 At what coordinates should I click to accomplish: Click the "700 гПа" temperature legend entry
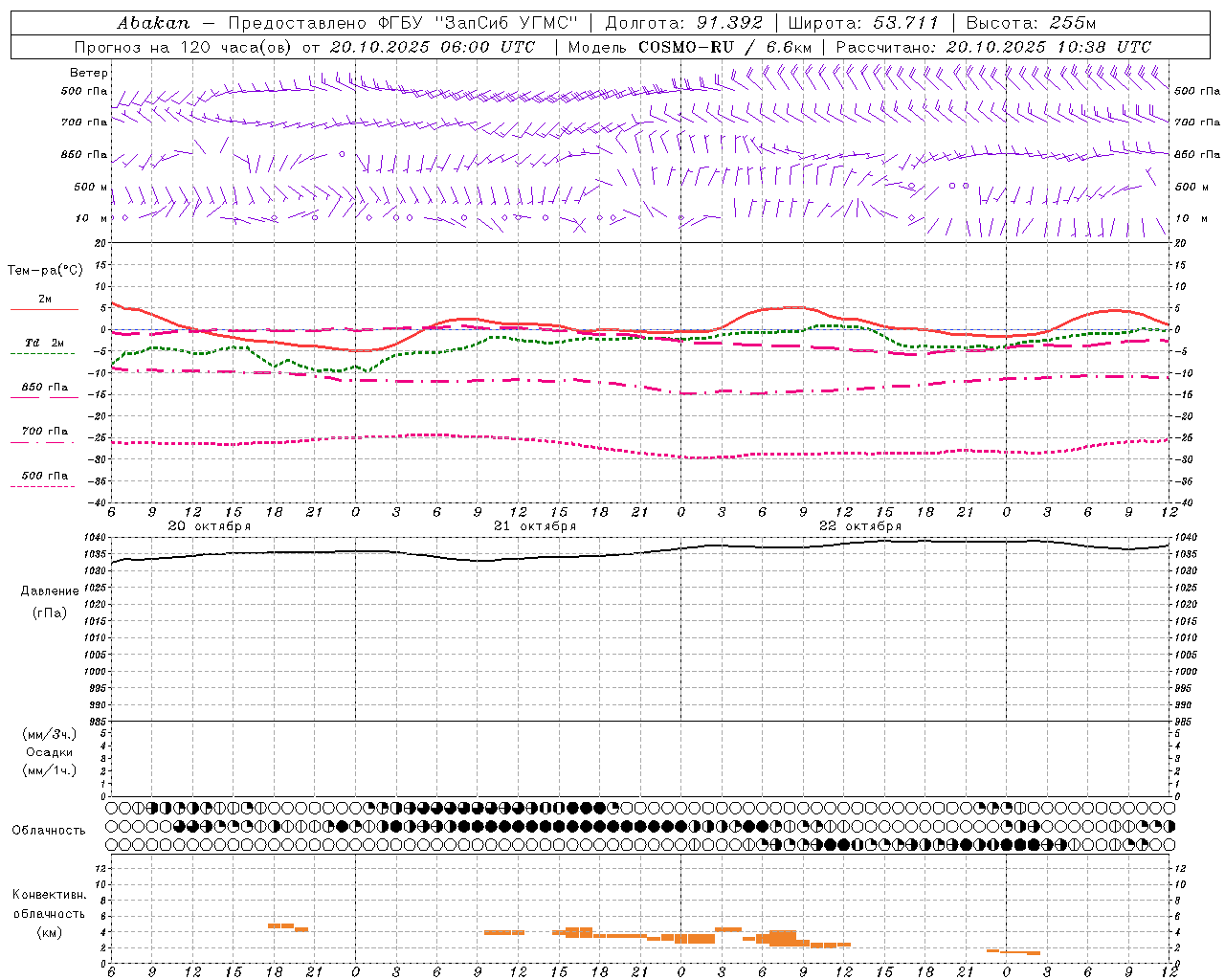point(45,432)
